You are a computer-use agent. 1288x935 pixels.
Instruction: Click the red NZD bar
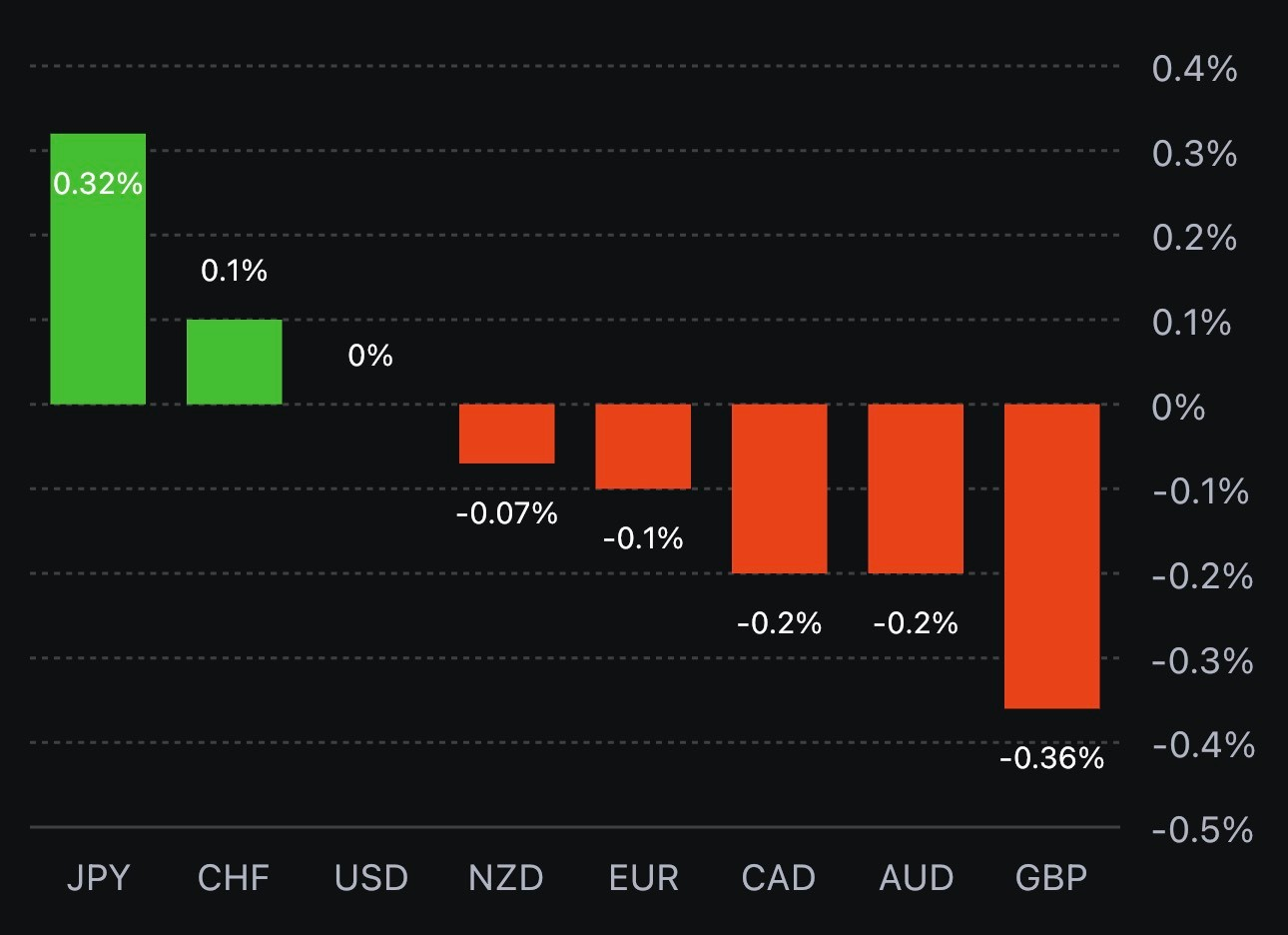(x=506, y=434)
